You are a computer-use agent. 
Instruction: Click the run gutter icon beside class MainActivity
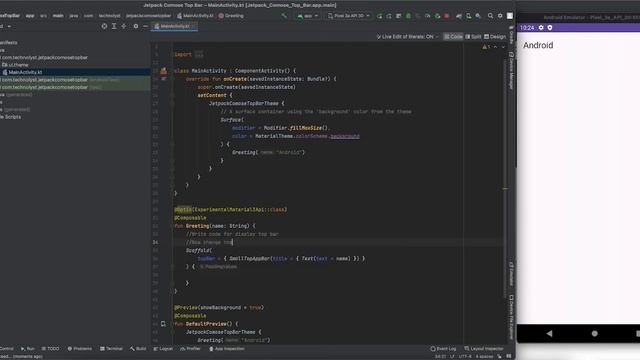point(163,71)
